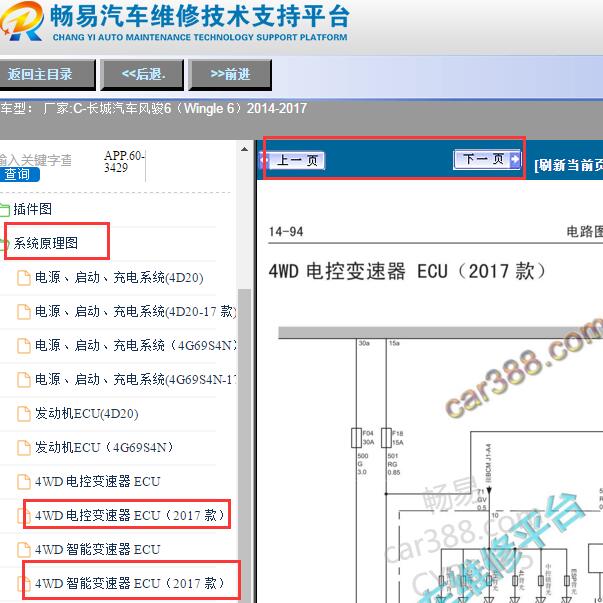Image resolution: width=603 pixels, height=603 pixels.
Task: Focus the keyword search input field
Action: coord(36,160)
